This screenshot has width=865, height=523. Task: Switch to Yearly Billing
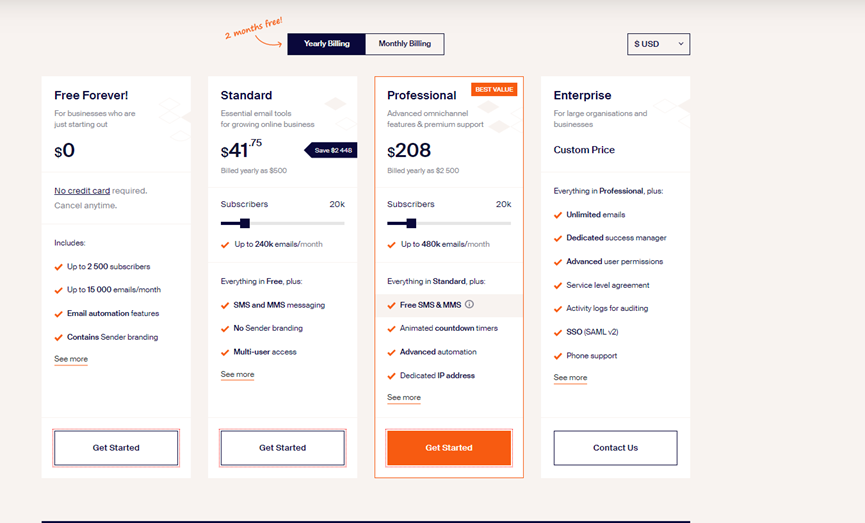[326, 44]
